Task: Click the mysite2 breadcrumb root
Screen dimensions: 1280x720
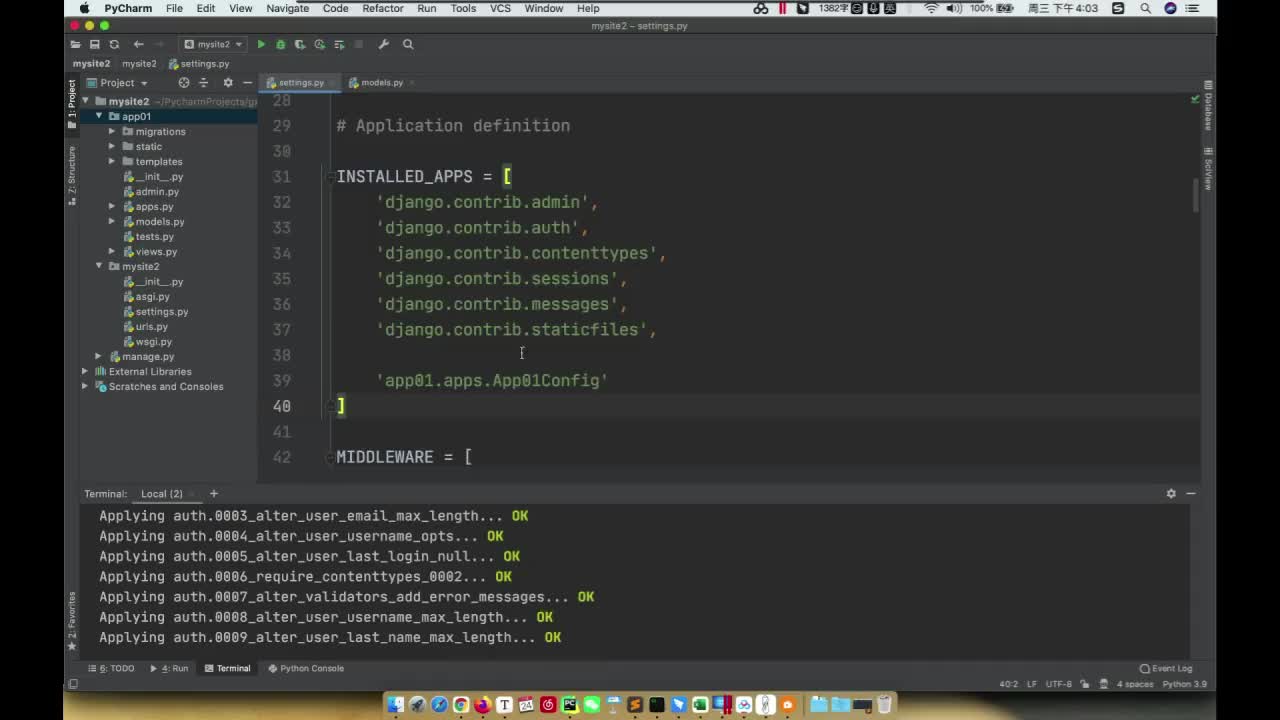Action: (91, 64)
